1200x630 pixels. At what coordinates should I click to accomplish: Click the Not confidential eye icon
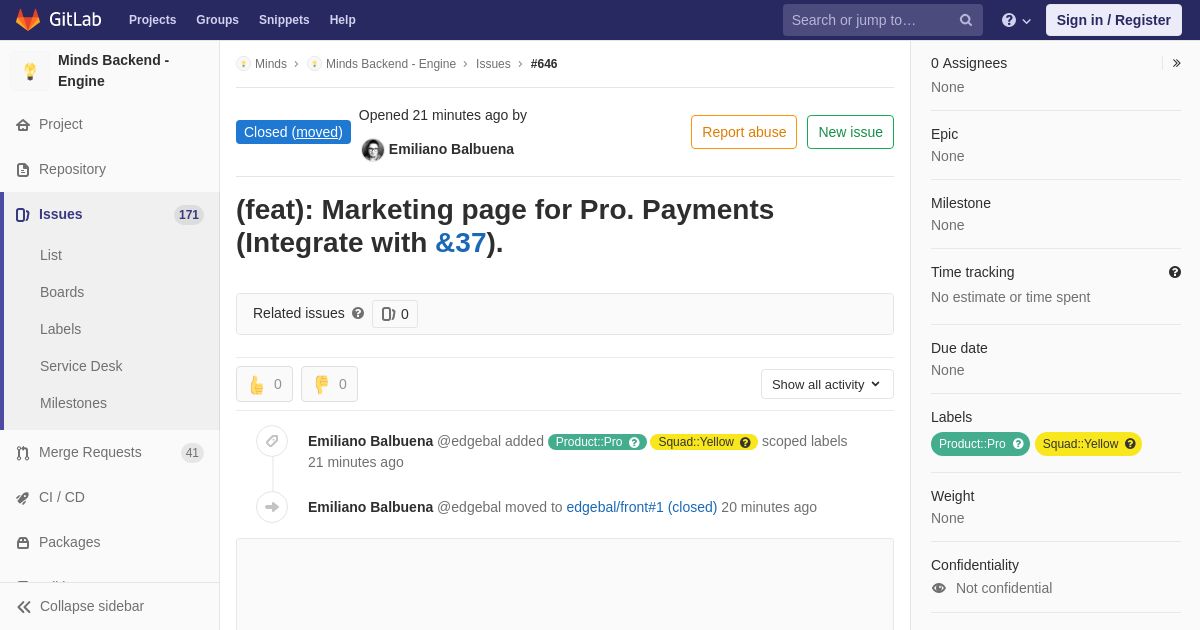(x=939, y=588)
